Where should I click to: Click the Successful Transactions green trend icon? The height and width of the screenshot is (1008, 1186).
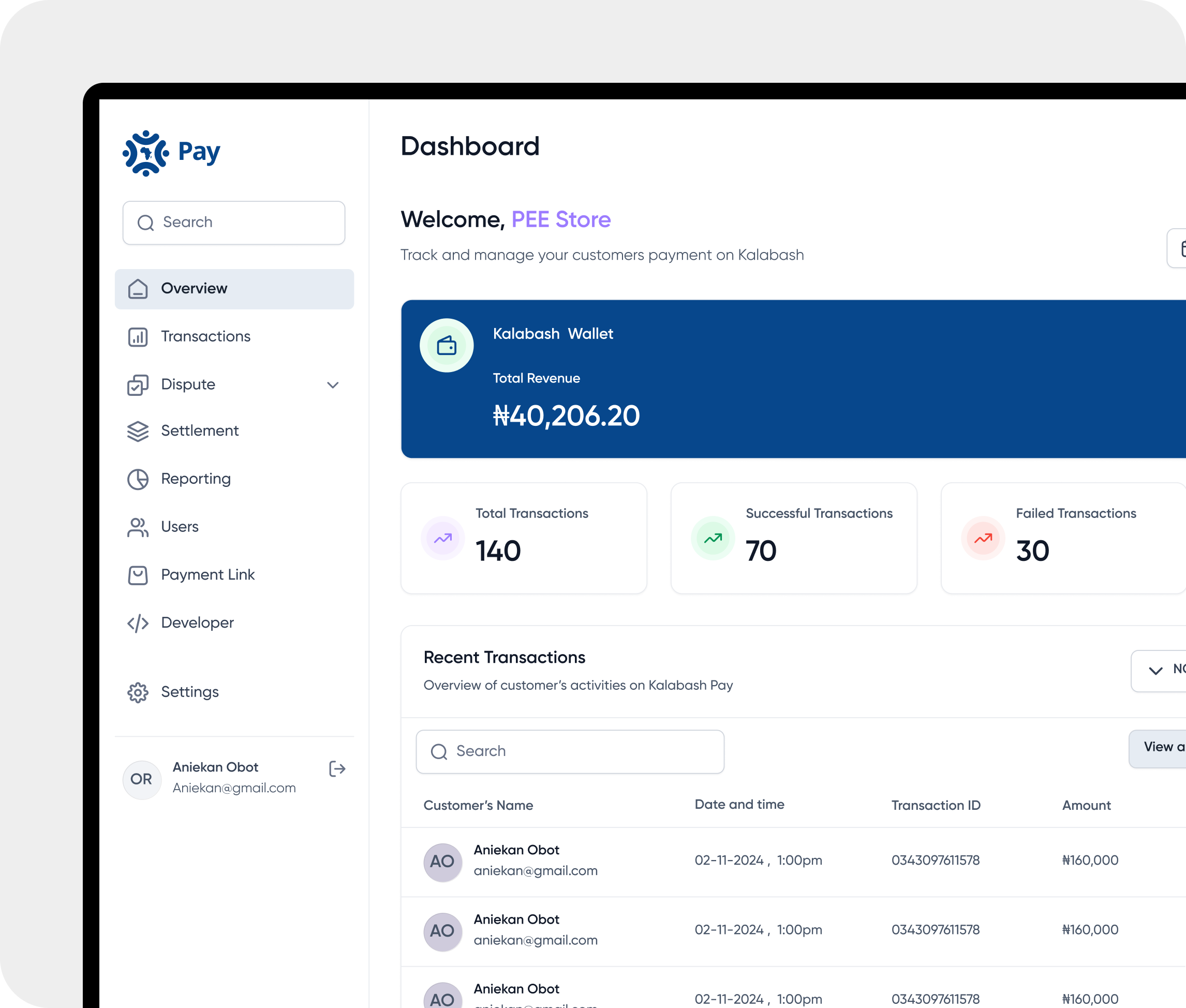pyautogui.click(x=713, y=538)
